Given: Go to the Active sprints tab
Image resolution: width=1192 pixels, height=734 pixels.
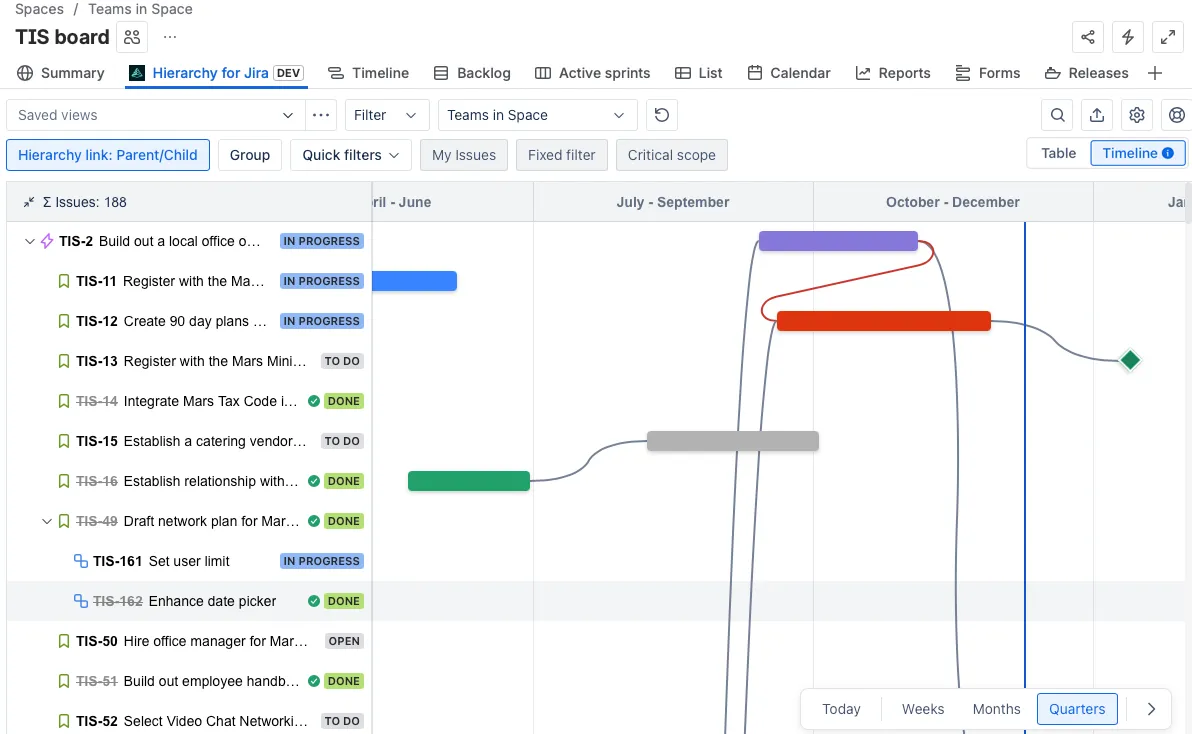Looking at the screenshot, I should tap(593, 73).
